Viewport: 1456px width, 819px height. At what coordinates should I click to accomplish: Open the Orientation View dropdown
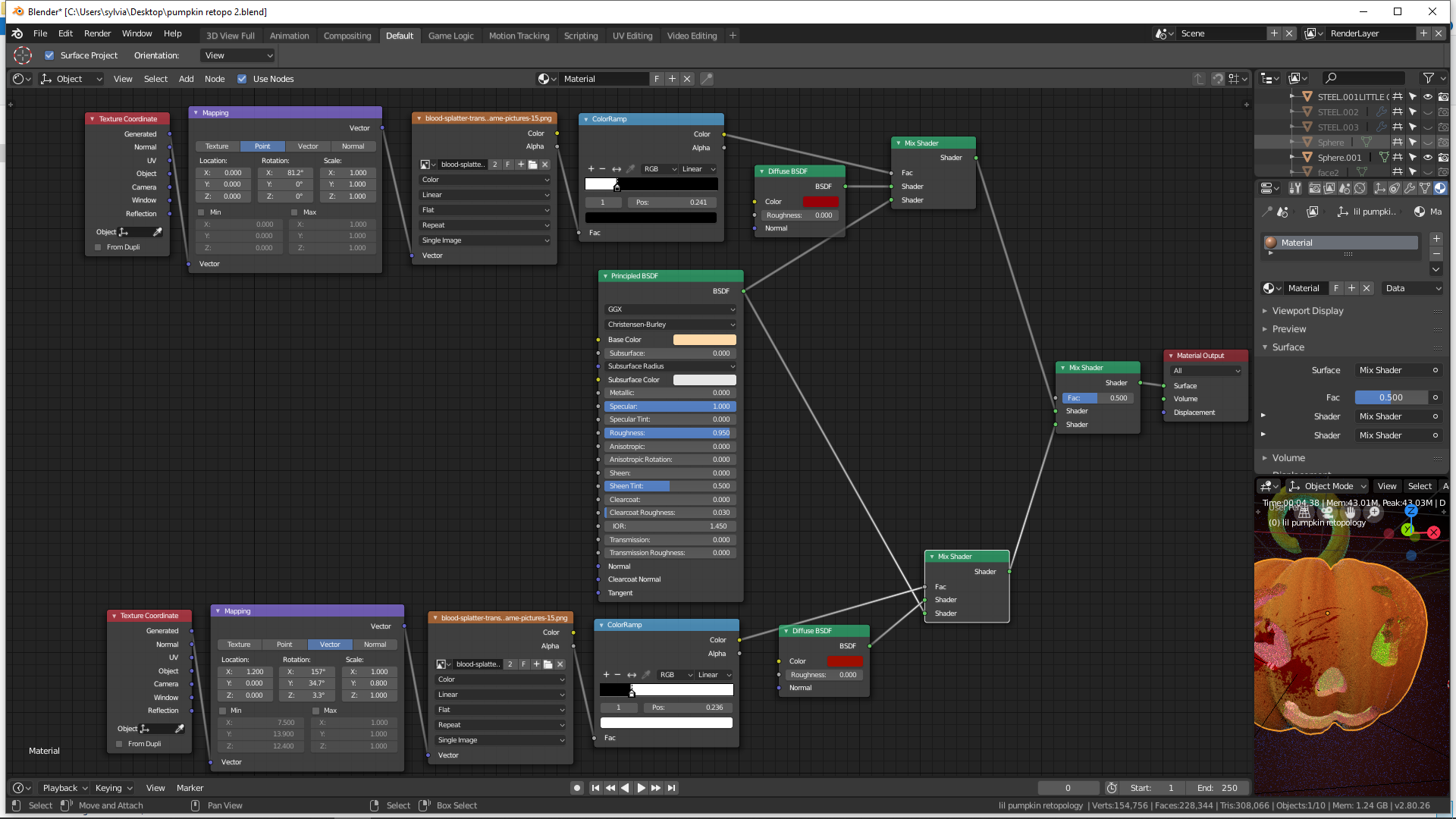[238, 55]
